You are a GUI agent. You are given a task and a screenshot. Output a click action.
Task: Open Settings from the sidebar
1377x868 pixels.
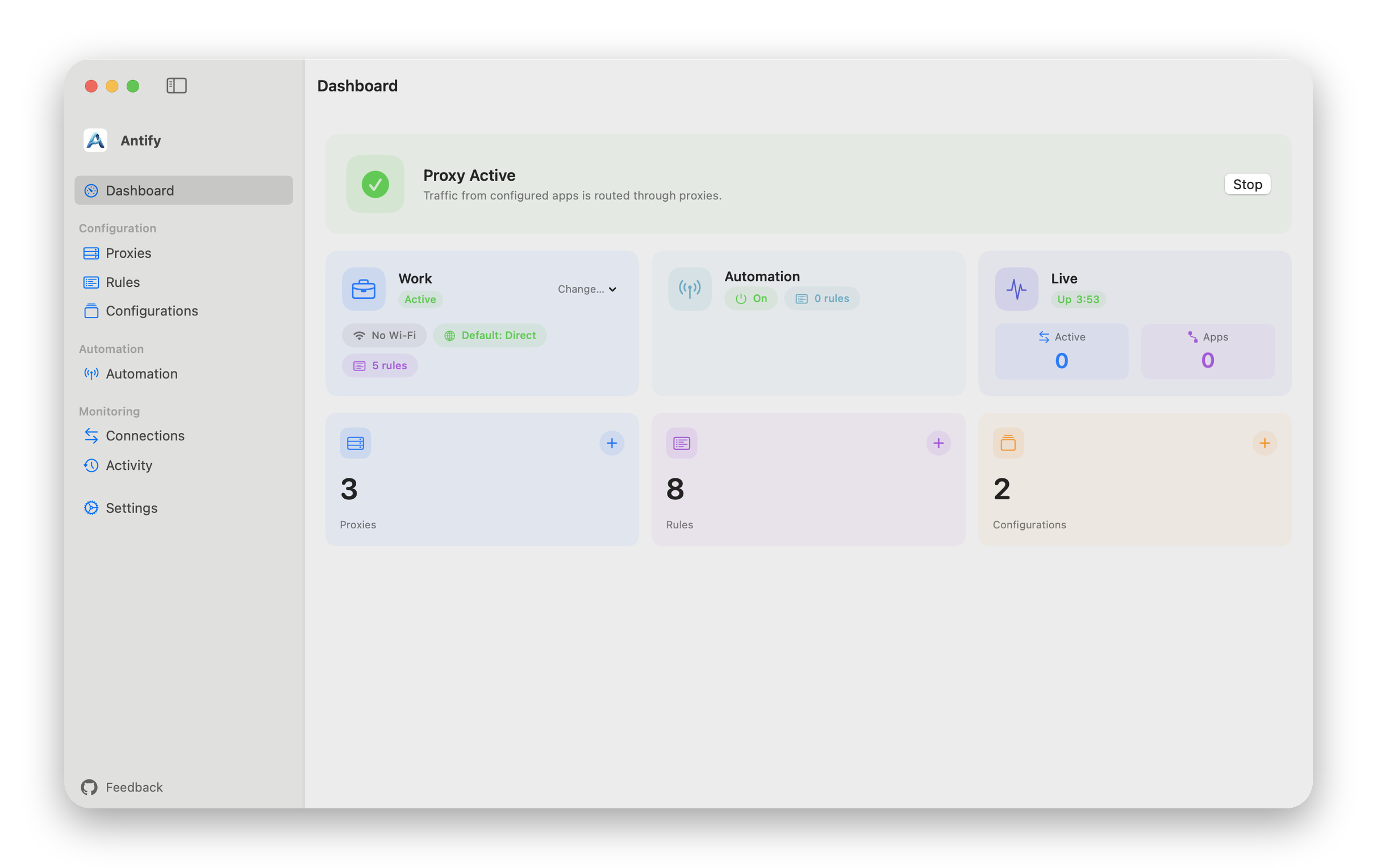(183, 508)
